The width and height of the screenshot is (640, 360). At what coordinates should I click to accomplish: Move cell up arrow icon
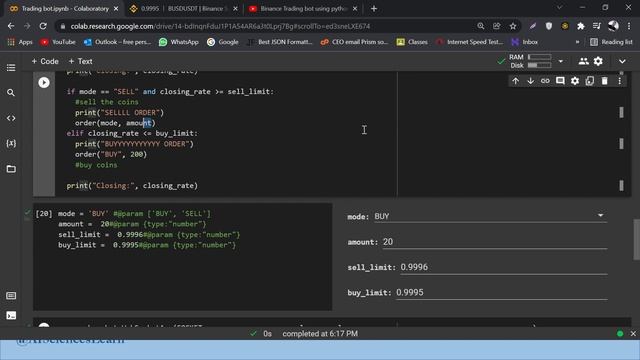click(516, 81)
